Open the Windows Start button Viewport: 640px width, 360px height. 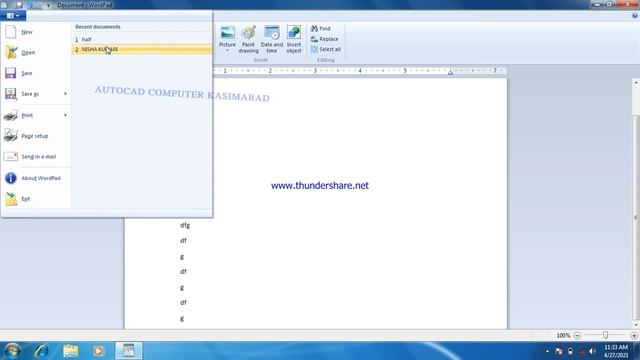coord(12,351)
